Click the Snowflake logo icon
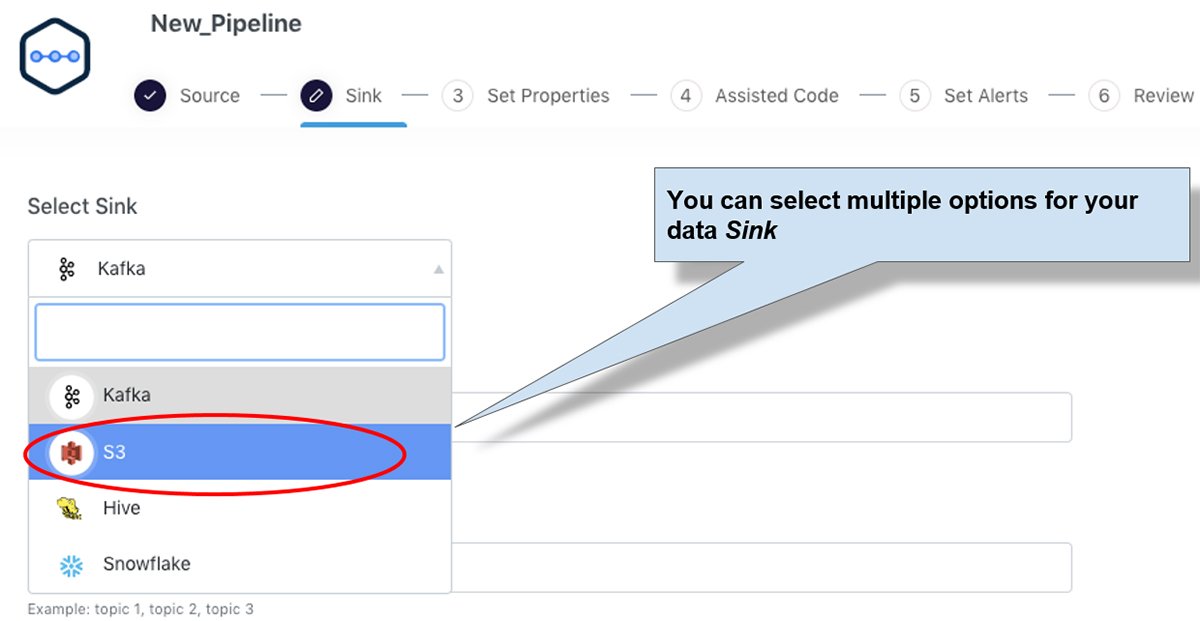 pyautogui.click(x=71, y=565)
